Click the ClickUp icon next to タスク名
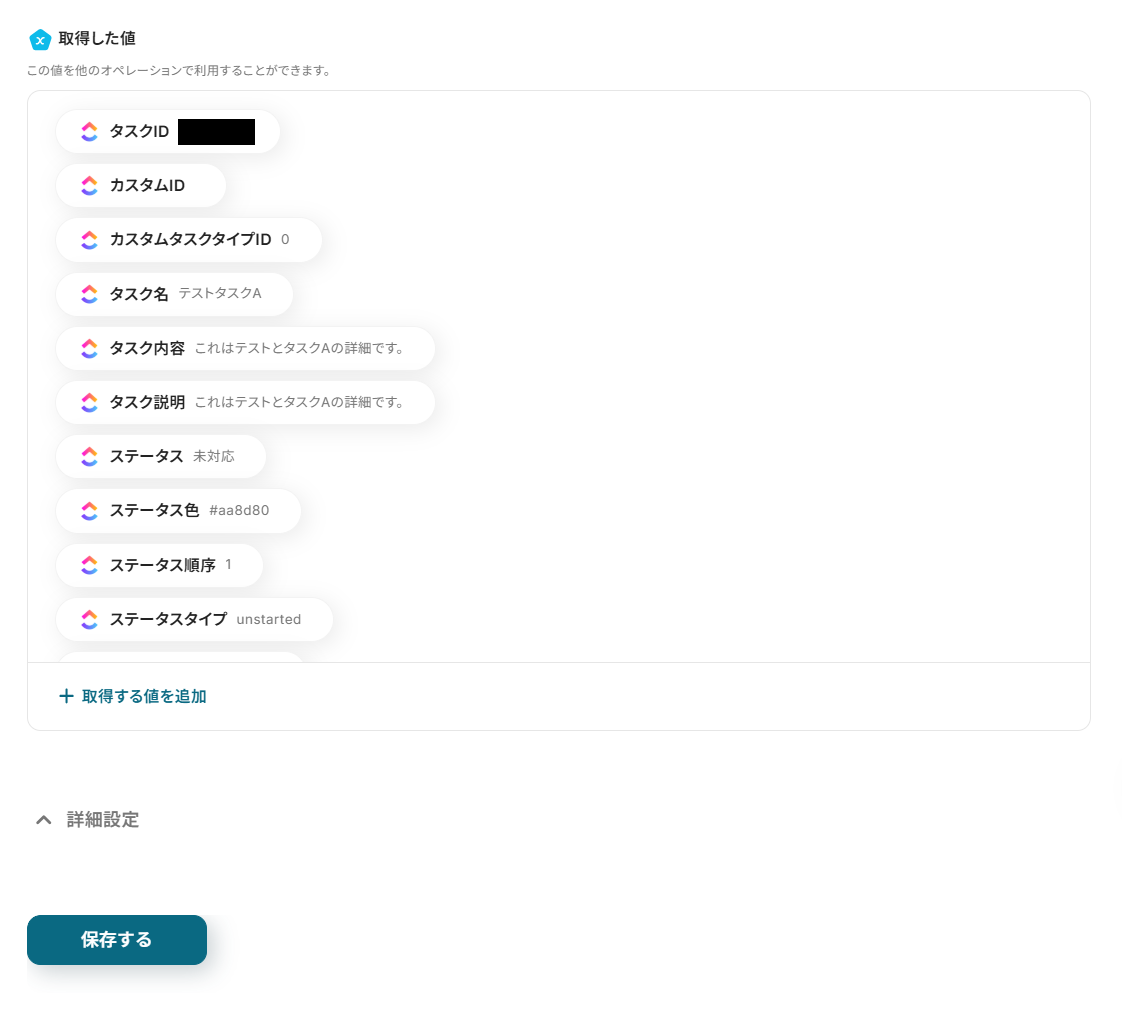 89,294
